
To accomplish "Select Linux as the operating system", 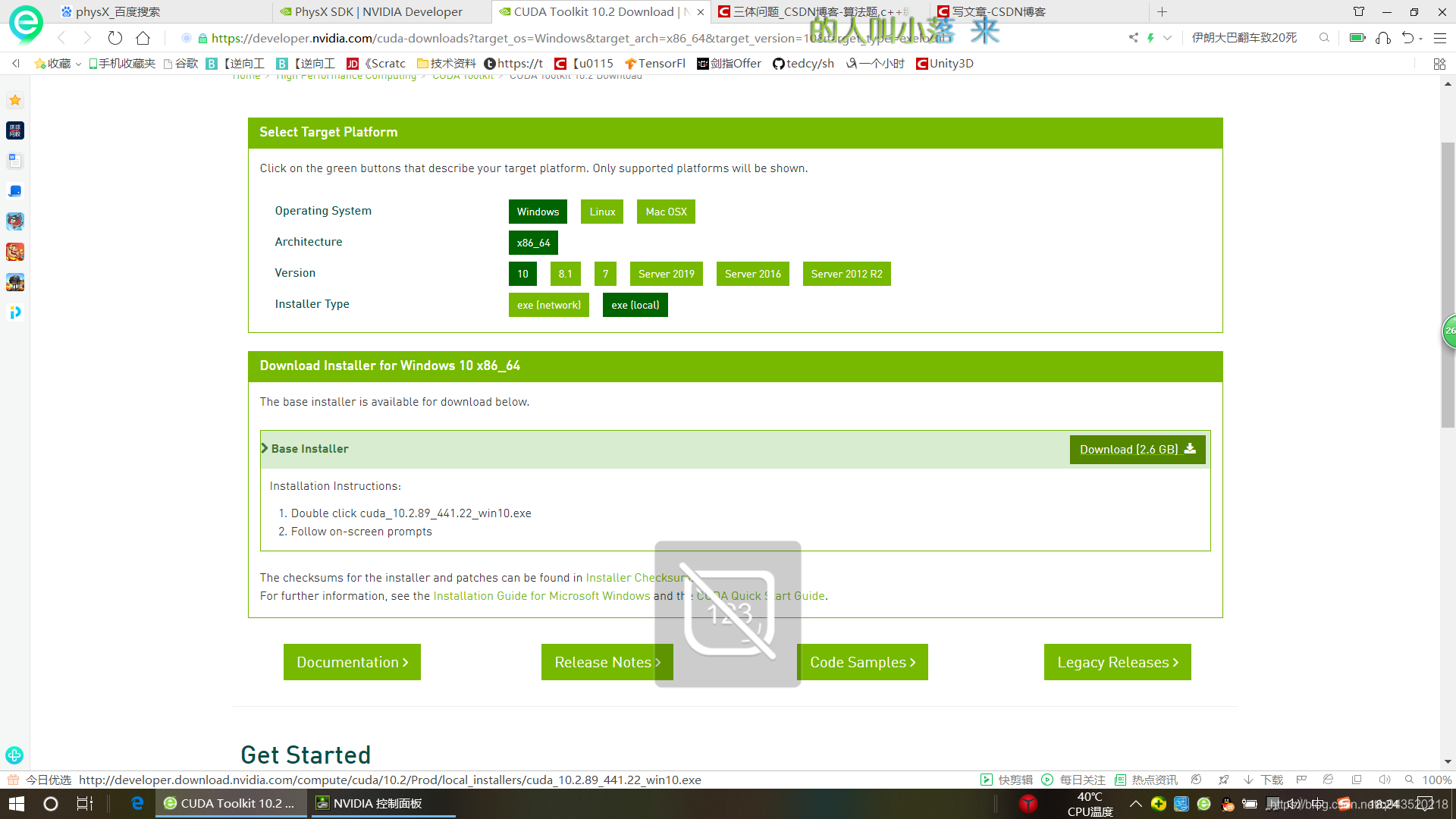I will point(601,212).
